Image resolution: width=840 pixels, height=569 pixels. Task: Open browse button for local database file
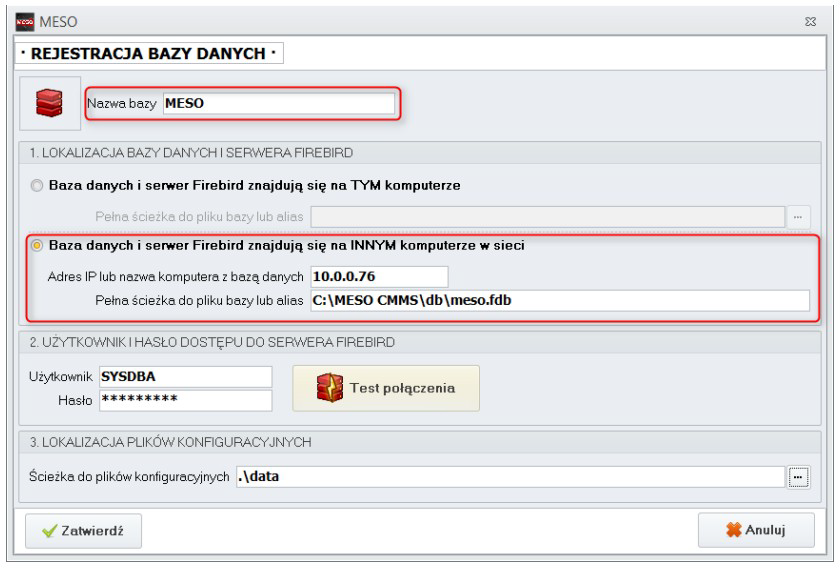point(797,214)
